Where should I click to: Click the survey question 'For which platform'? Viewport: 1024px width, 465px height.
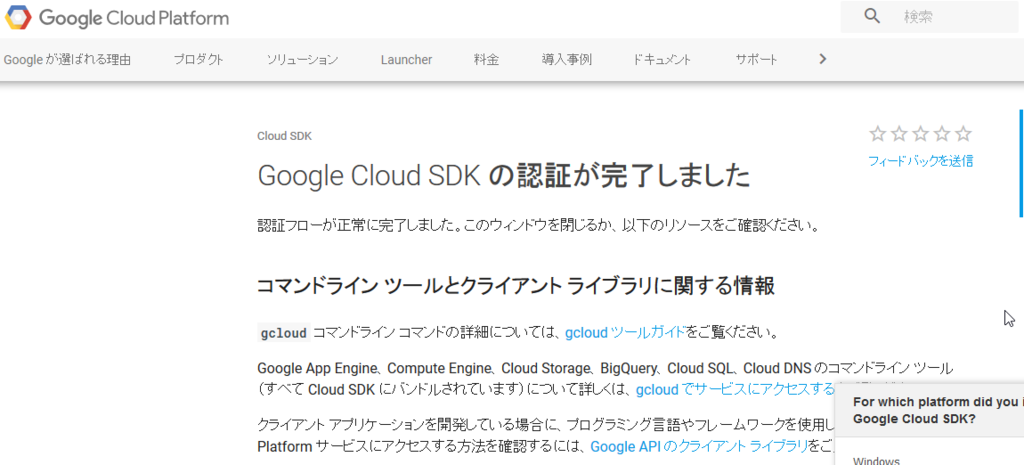tap(938, 410)
